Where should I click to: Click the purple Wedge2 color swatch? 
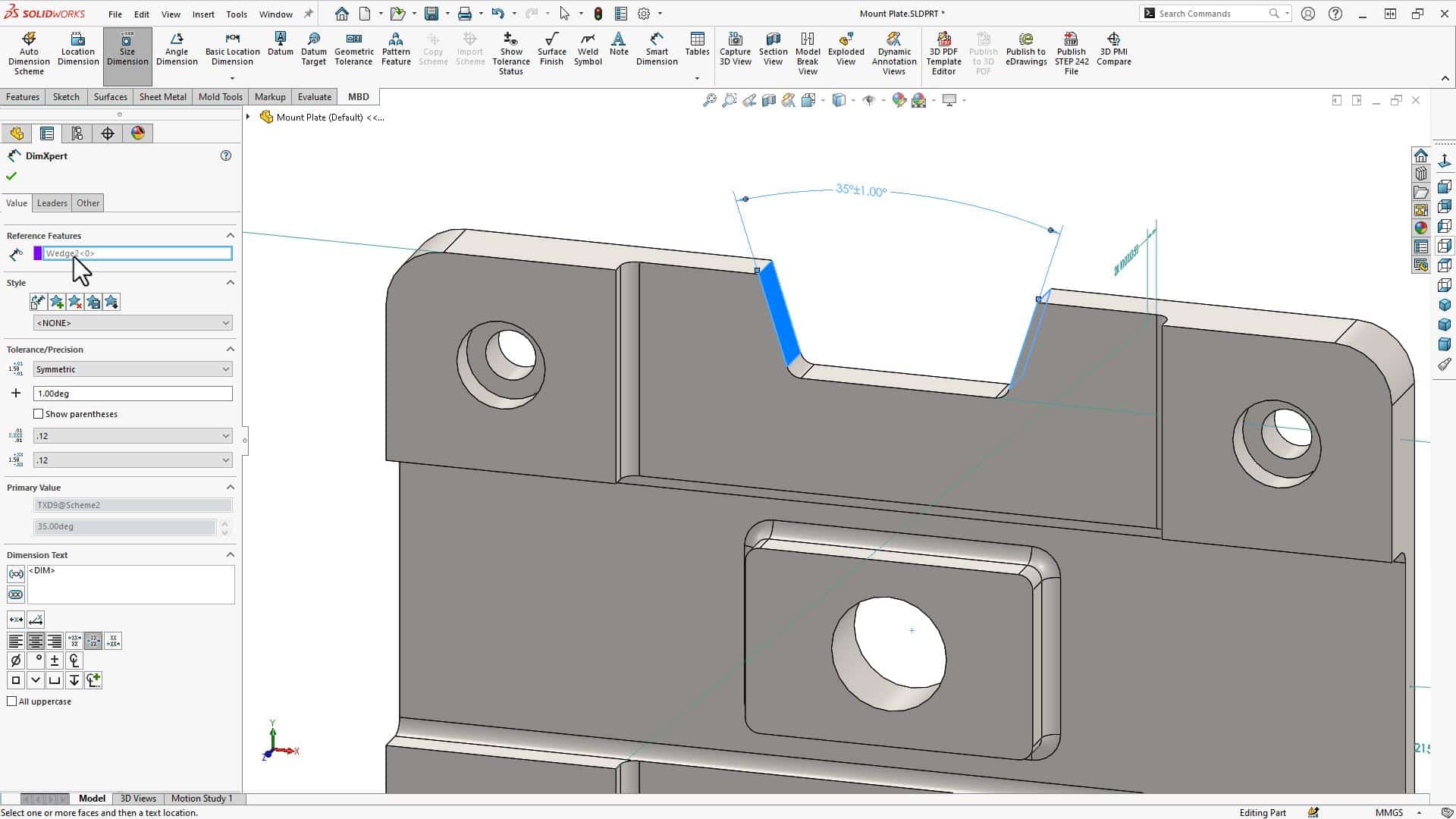[39, 253]
